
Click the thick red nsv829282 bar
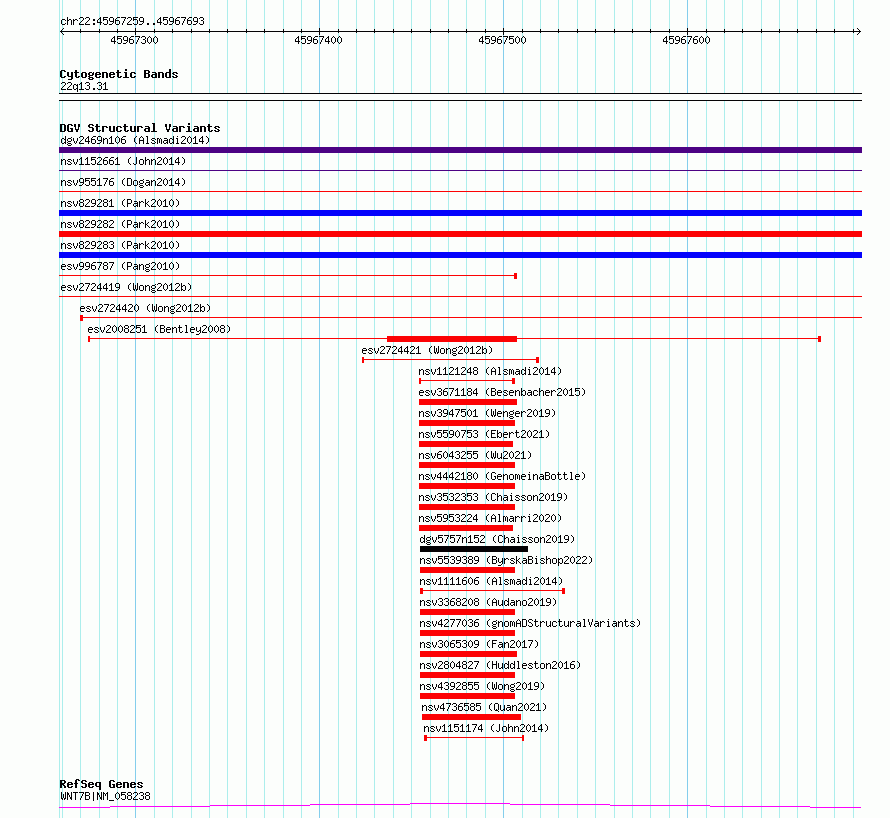(x=460, y=234)
